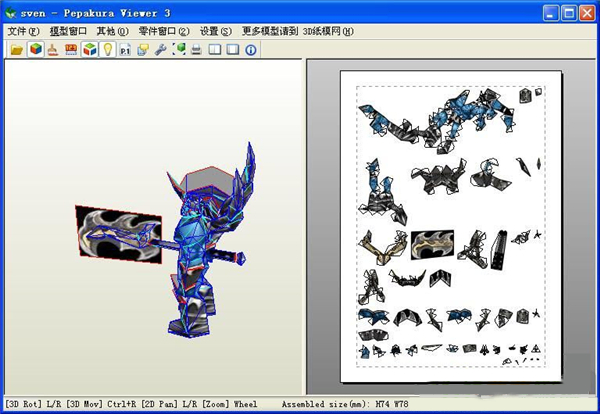Click the printer icon
600x414 pixels.
tap(197, 49)
